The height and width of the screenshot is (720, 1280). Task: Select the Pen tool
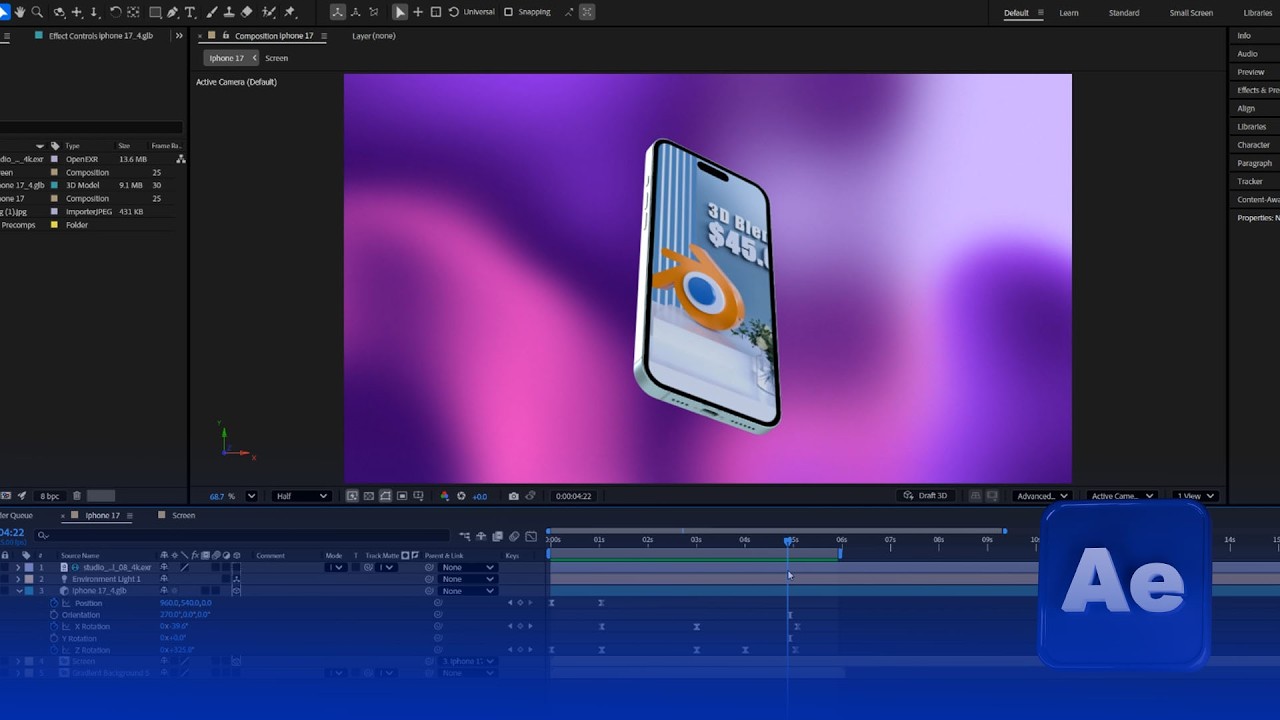tap(173, 12)
